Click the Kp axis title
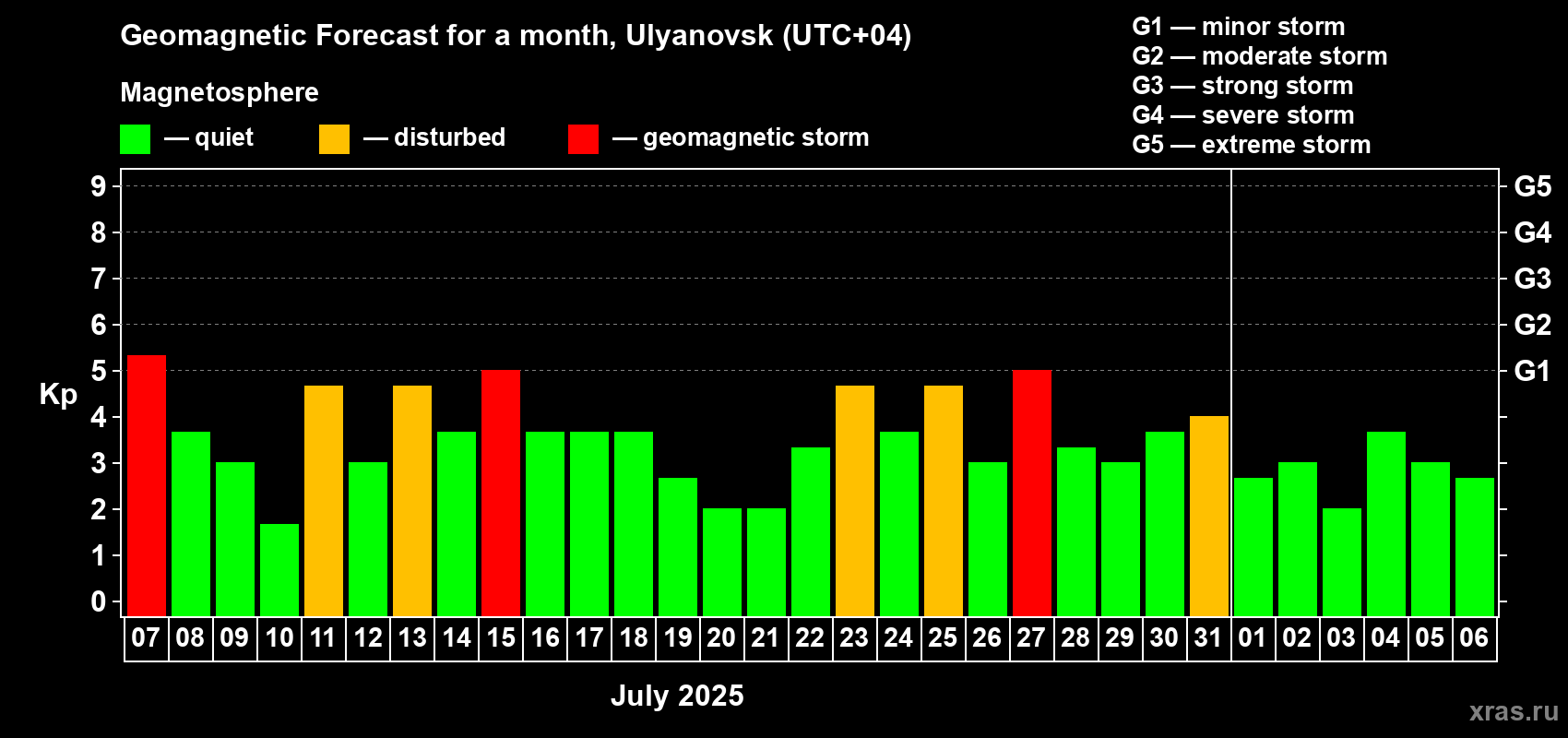Viewport: 1568px width, 738px height. (58, 395)
